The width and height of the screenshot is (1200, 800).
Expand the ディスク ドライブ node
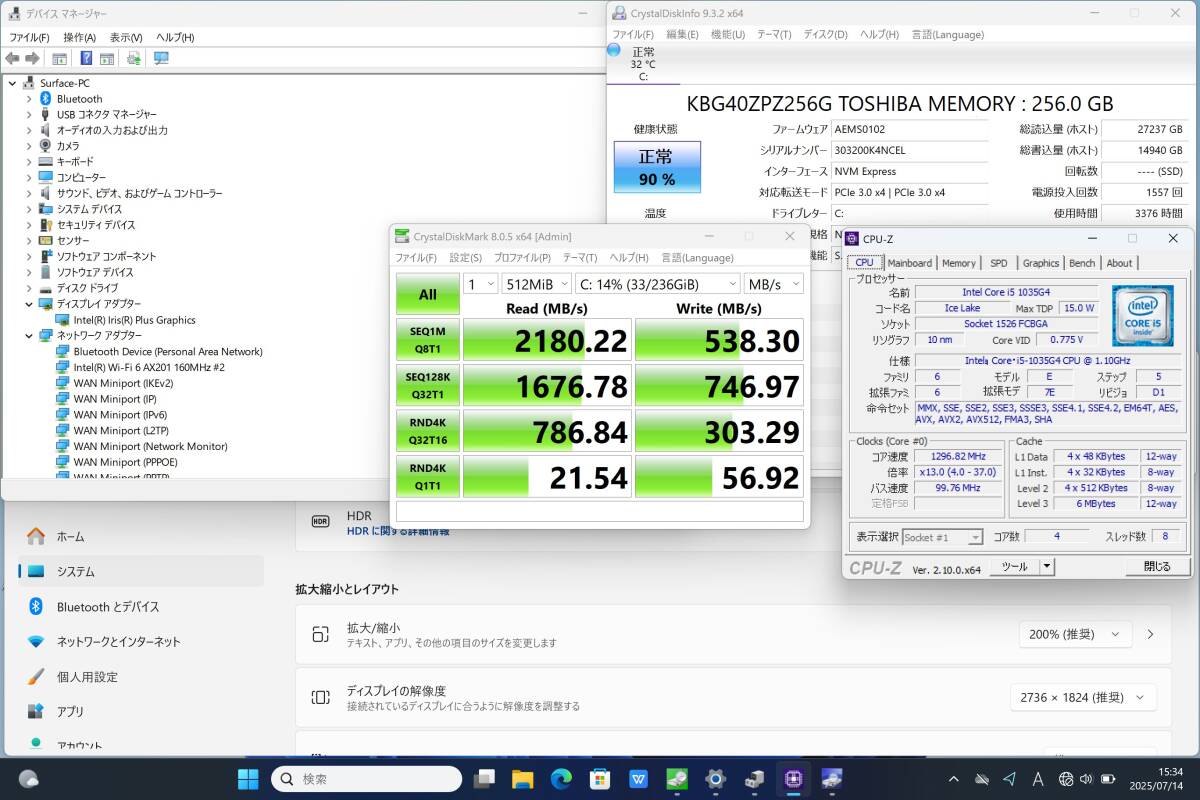29,288
